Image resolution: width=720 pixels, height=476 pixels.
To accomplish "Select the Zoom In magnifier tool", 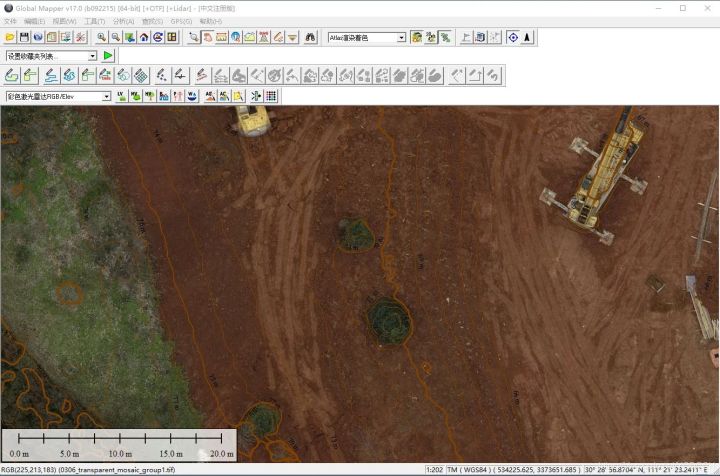I will pos(102,37).
